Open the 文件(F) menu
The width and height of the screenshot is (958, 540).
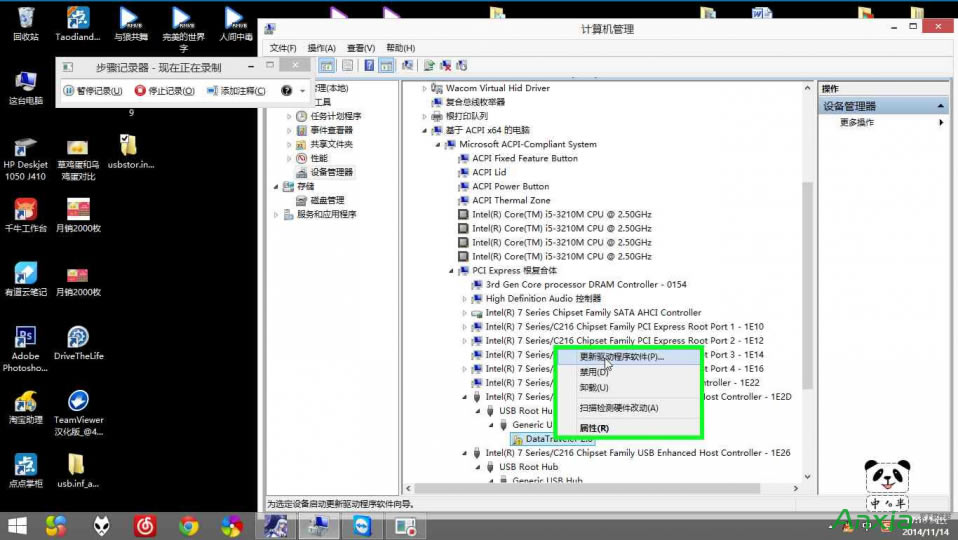(283, 48)
